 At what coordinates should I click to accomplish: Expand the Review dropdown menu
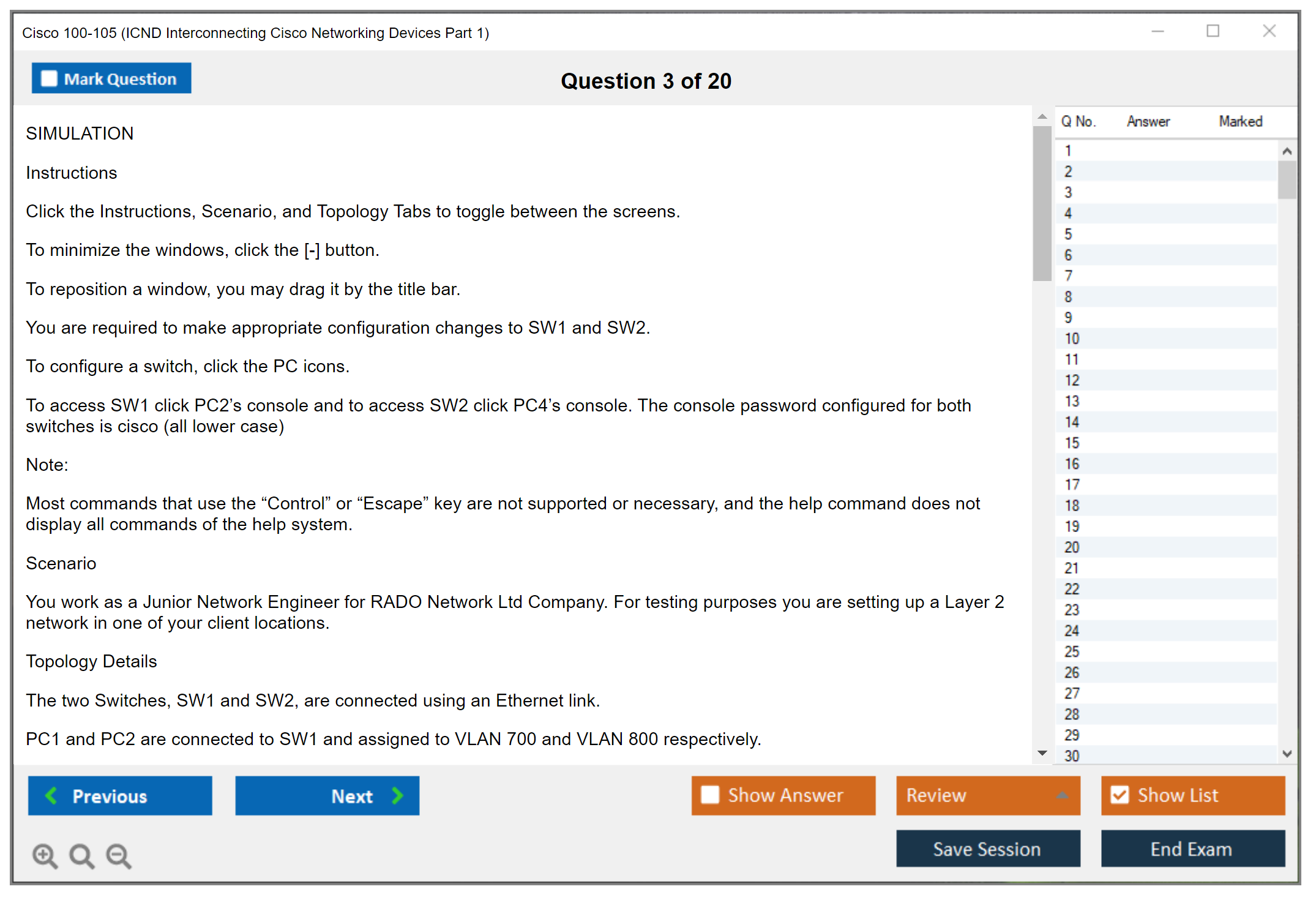(x=1062, y=795)
